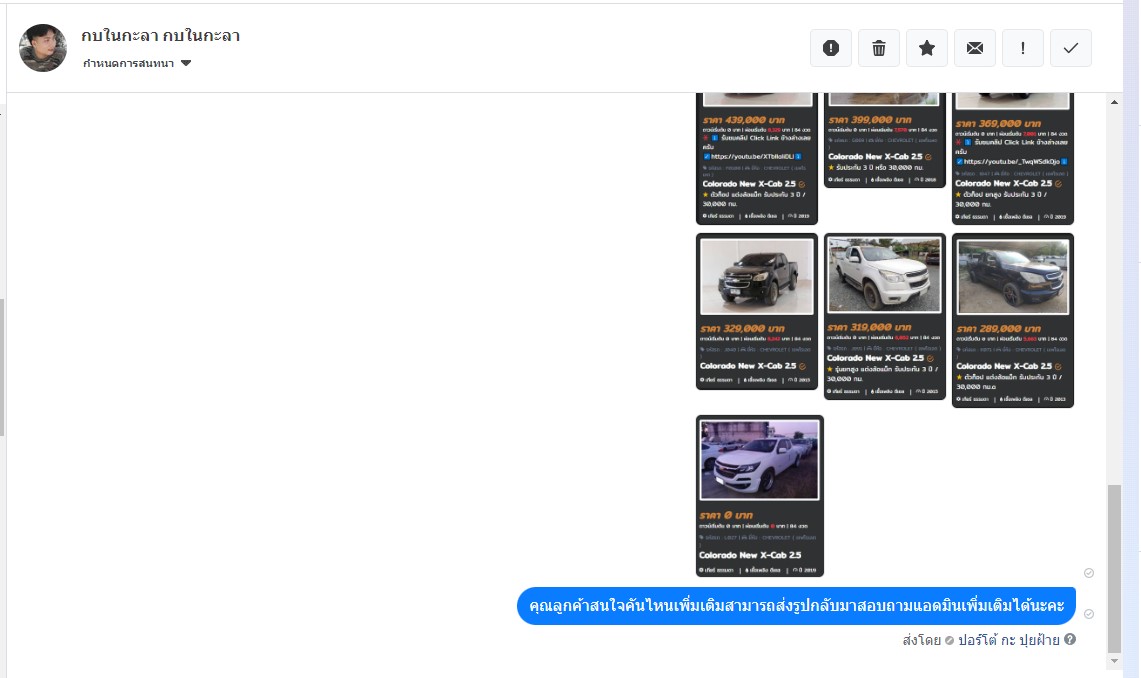Click the blue message bubble about คุณลูกค้าสนใจ
This screenshot has width=1141, height=678.
796,606
